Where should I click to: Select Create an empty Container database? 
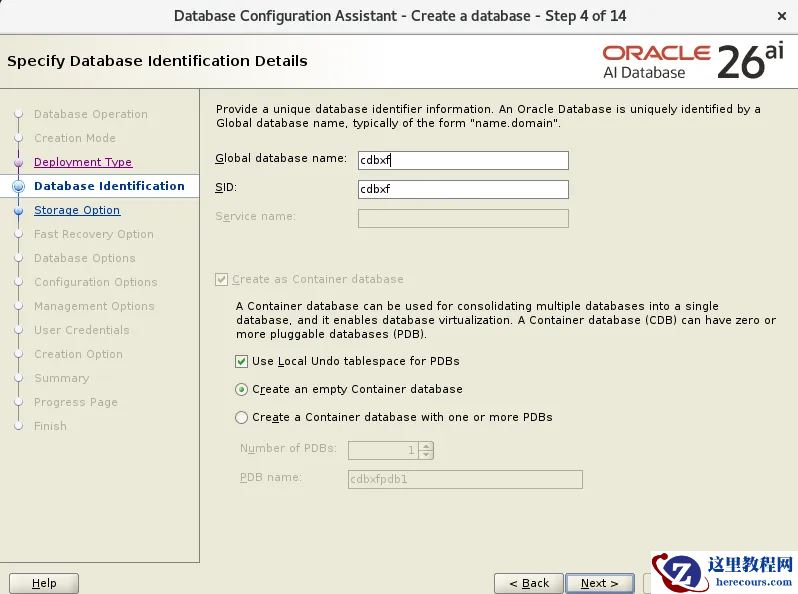(x=241, y=390)
